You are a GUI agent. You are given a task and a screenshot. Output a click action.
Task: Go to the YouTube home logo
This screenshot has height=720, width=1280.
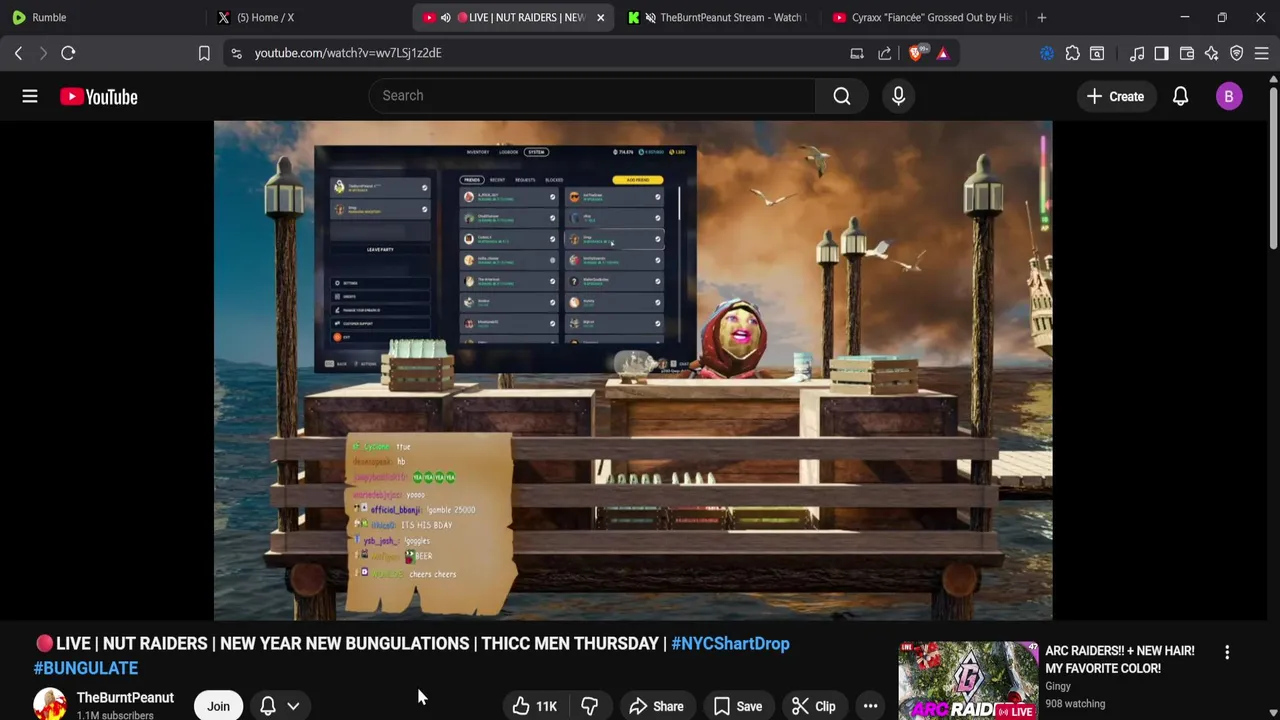click(x=98, y=96)
